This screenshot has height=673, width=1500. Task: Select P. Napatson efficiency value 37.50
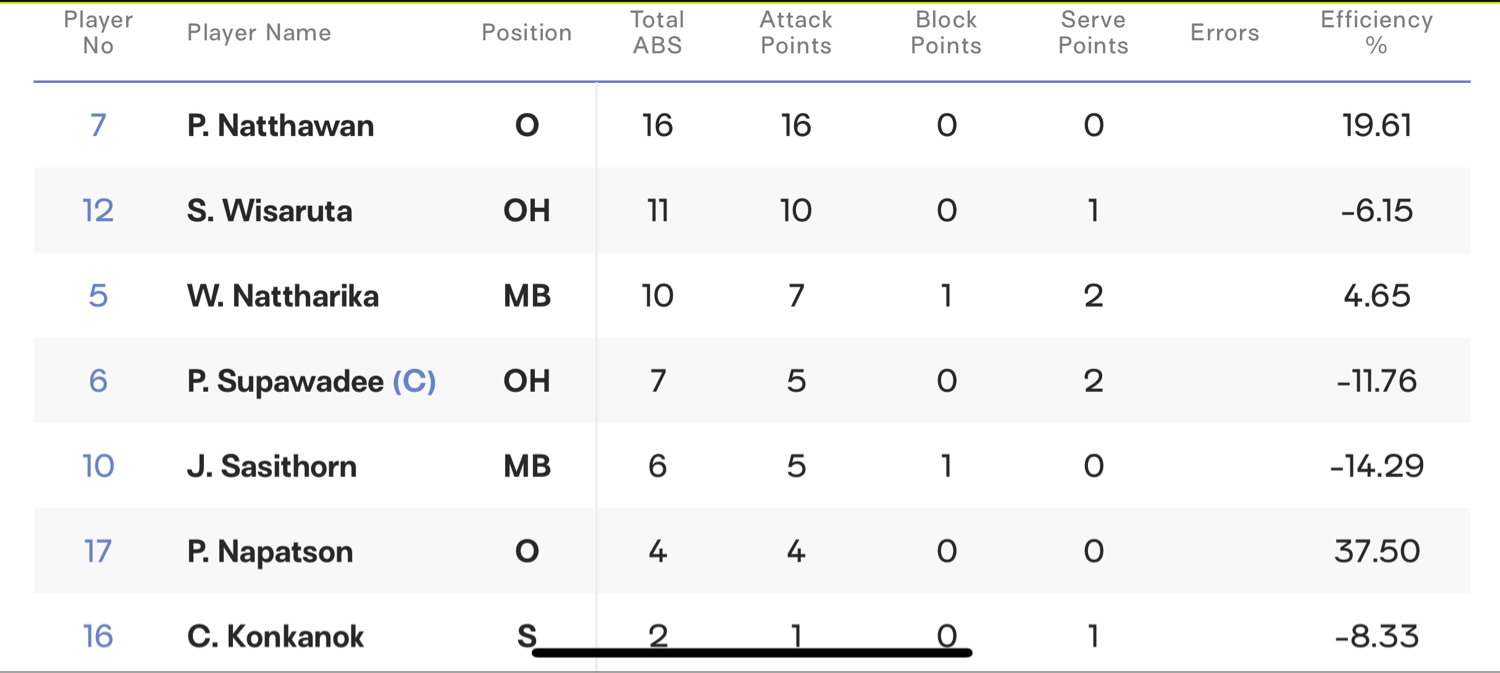[1377, 551]
